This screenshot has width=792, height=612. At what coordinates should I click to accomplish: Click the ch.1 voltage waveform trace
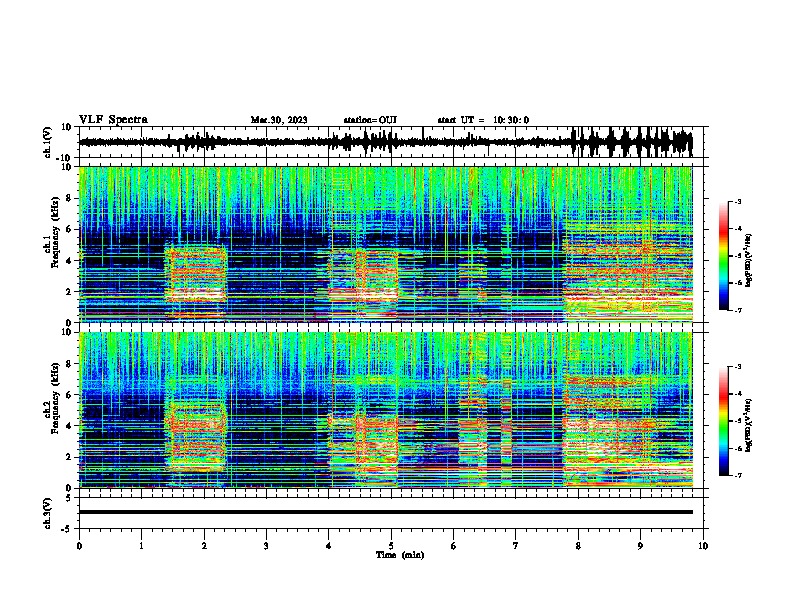coord(386,142)
